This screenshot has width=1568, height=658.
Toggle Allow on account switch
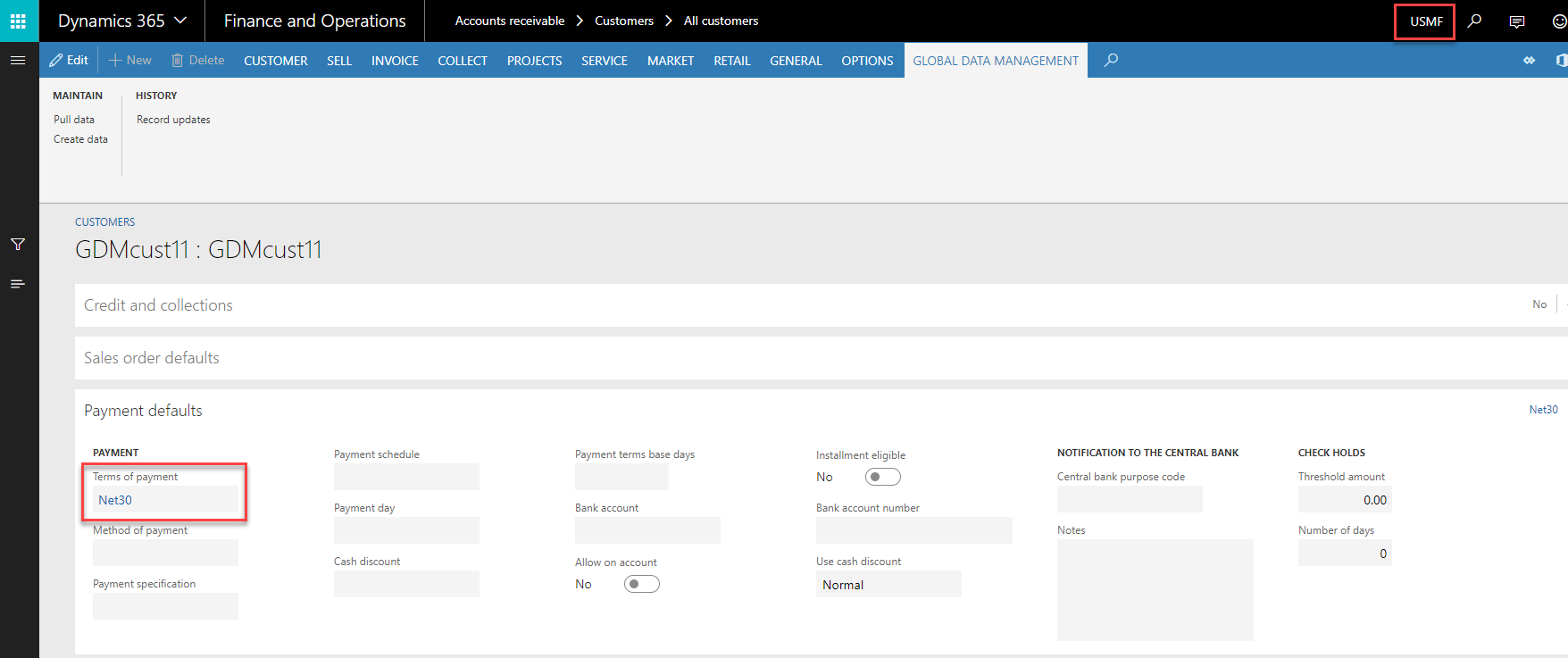click(642, 584)
